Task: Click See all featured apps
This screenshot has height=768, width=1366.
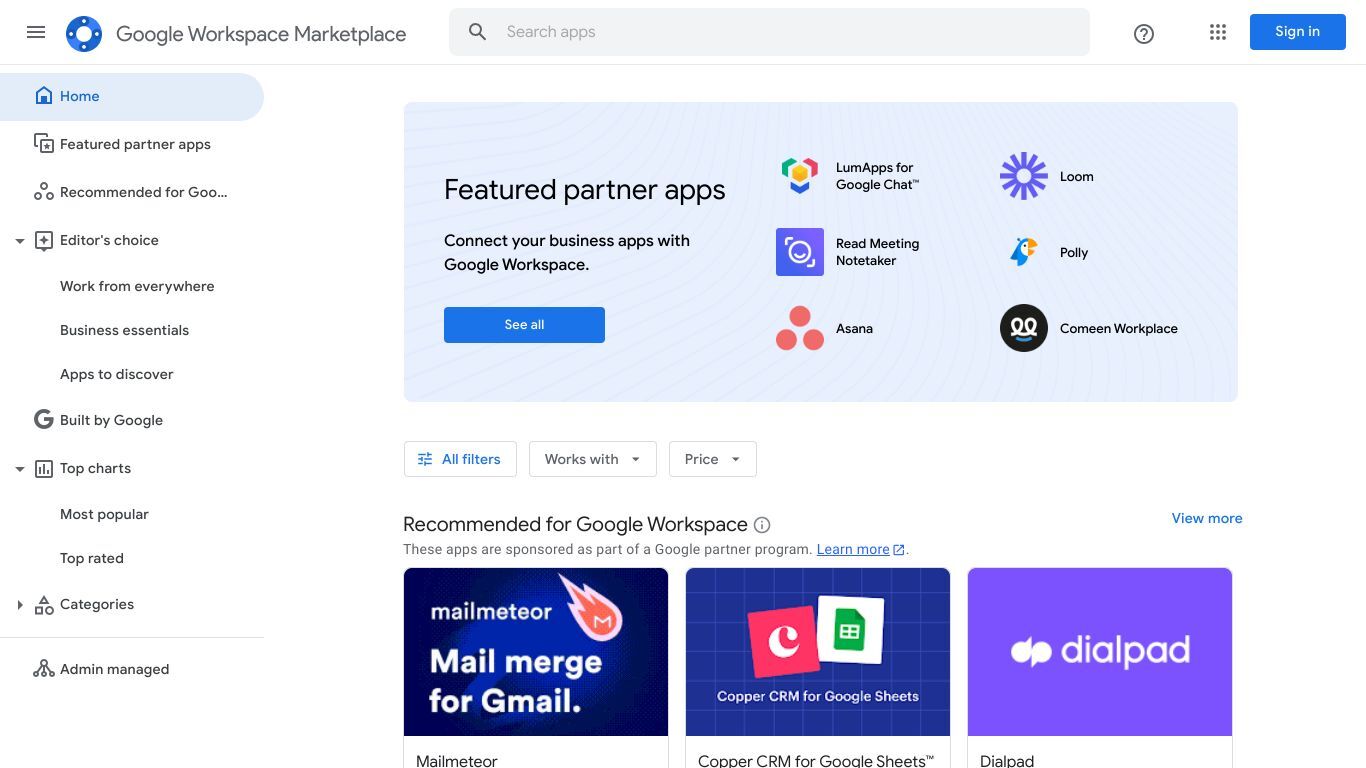Action: [x=524, y=325]
